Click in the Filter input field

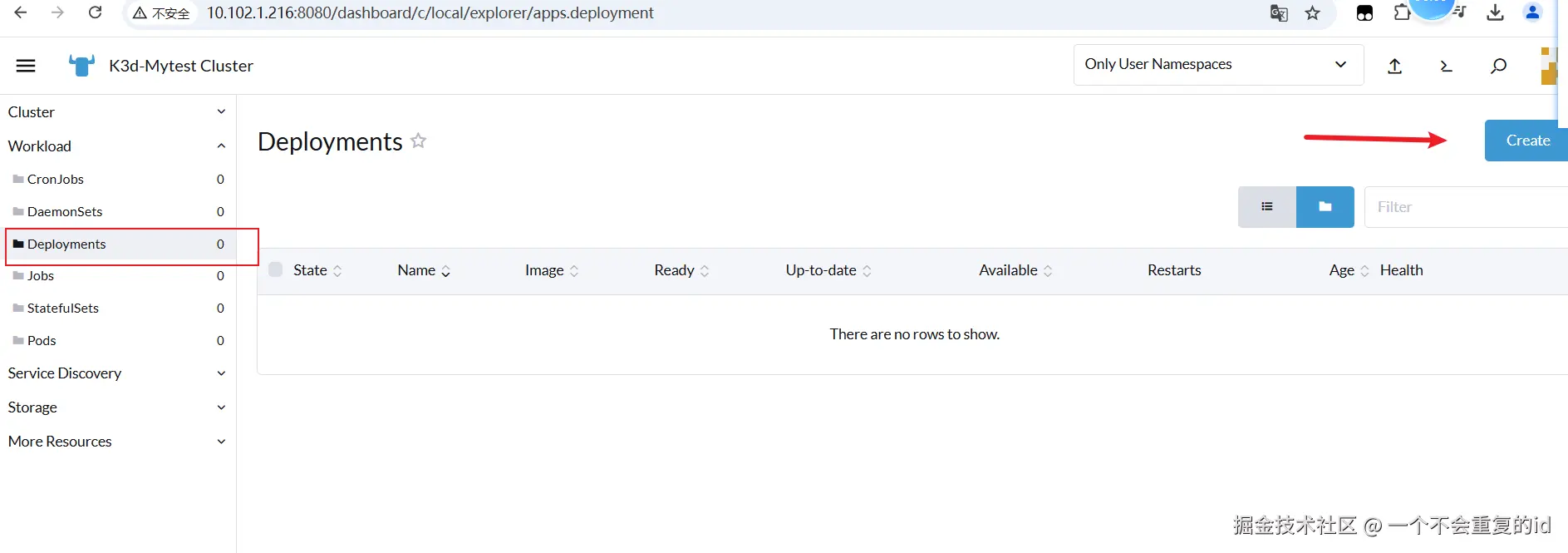tap(1466, 207)
